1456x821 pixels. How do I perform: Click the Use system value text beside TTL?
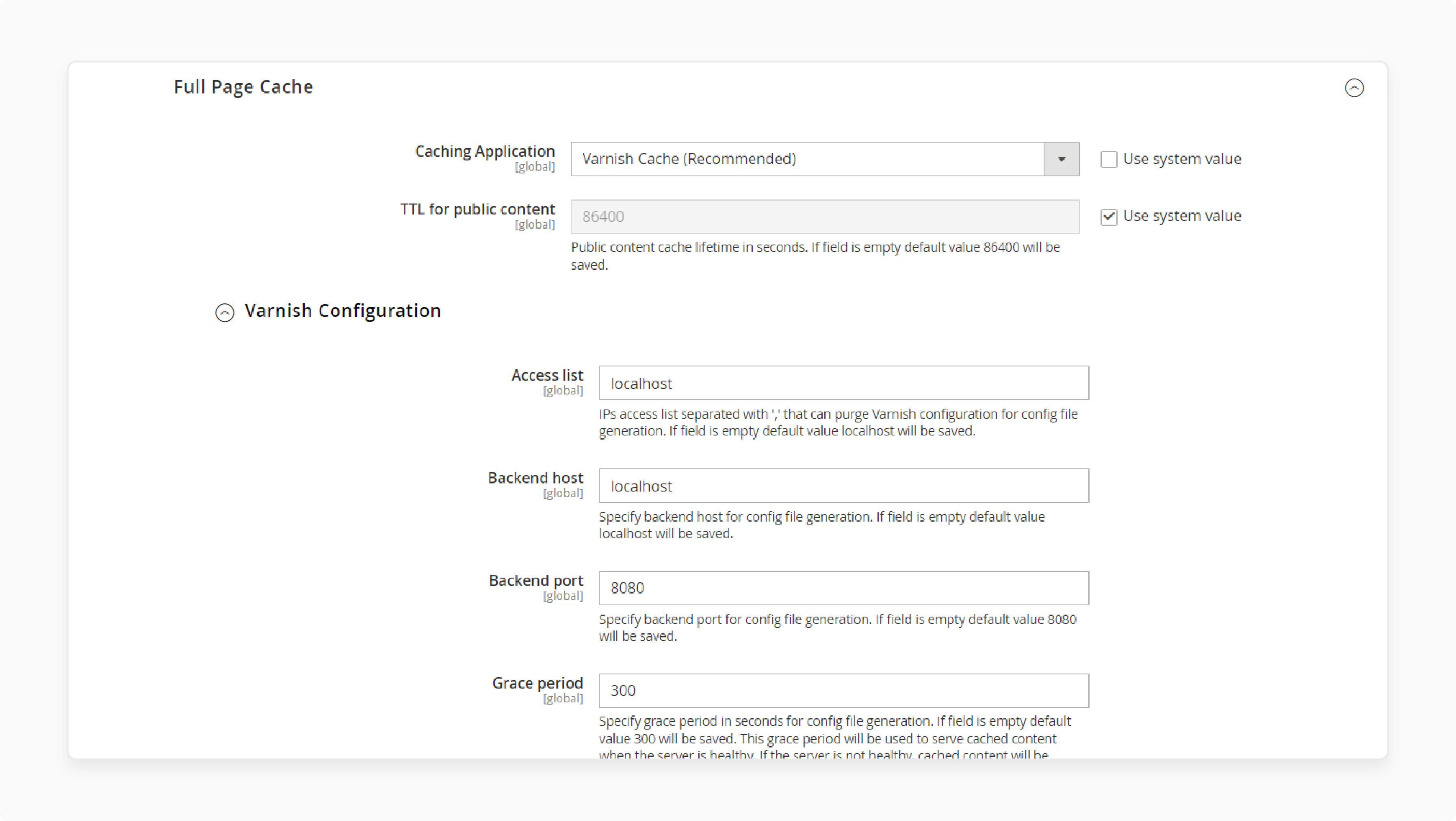(x=1182, y=216)
